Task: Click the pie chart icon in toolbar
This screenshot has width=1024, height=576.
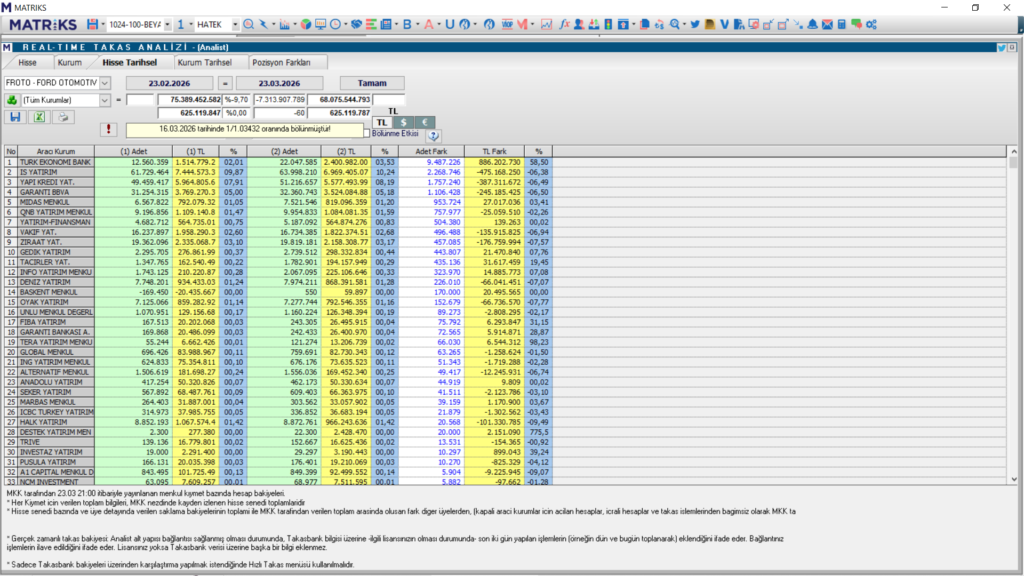Action: pos(306,24)
